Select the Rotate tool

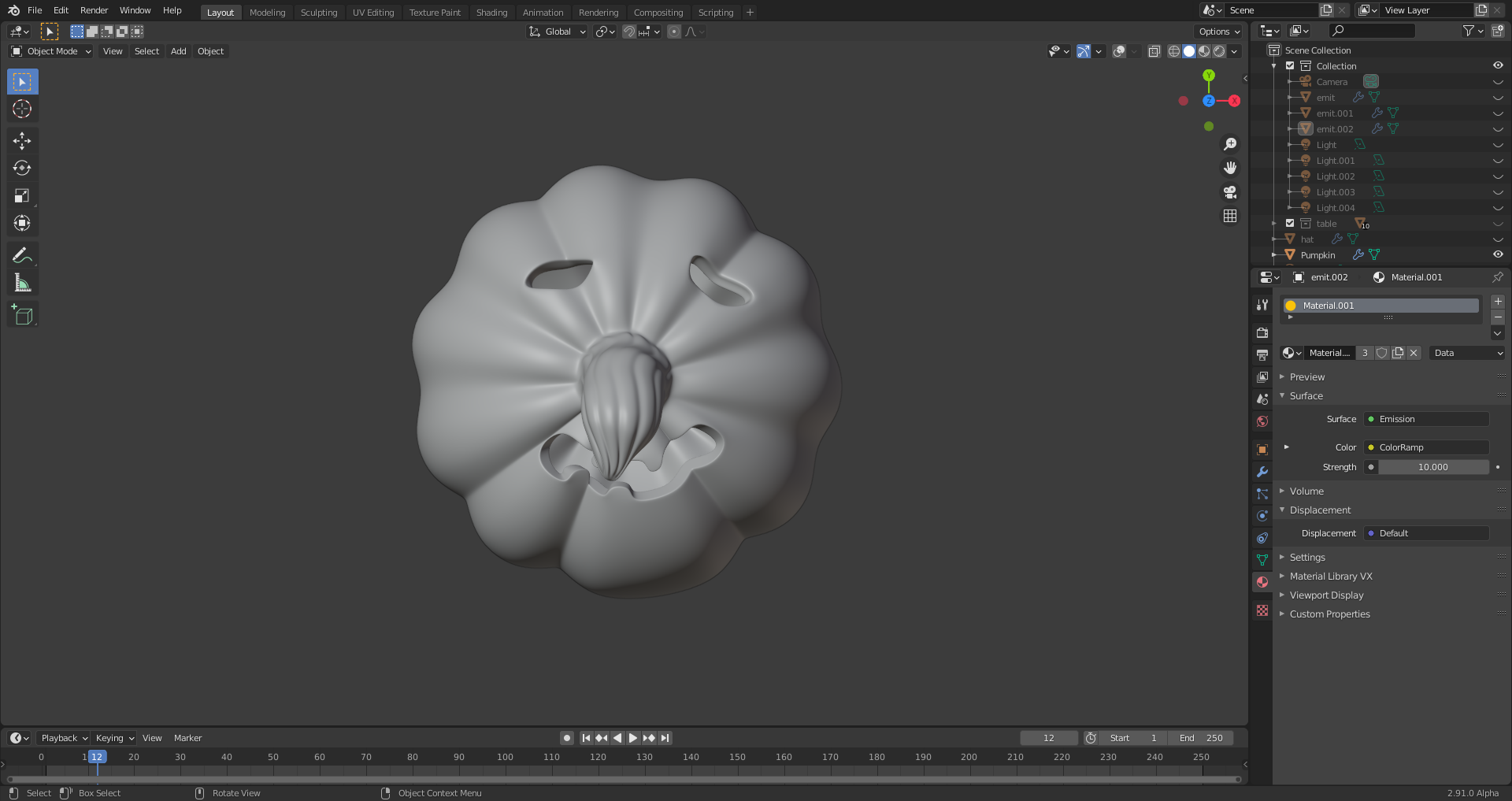[x=22, y=168]
